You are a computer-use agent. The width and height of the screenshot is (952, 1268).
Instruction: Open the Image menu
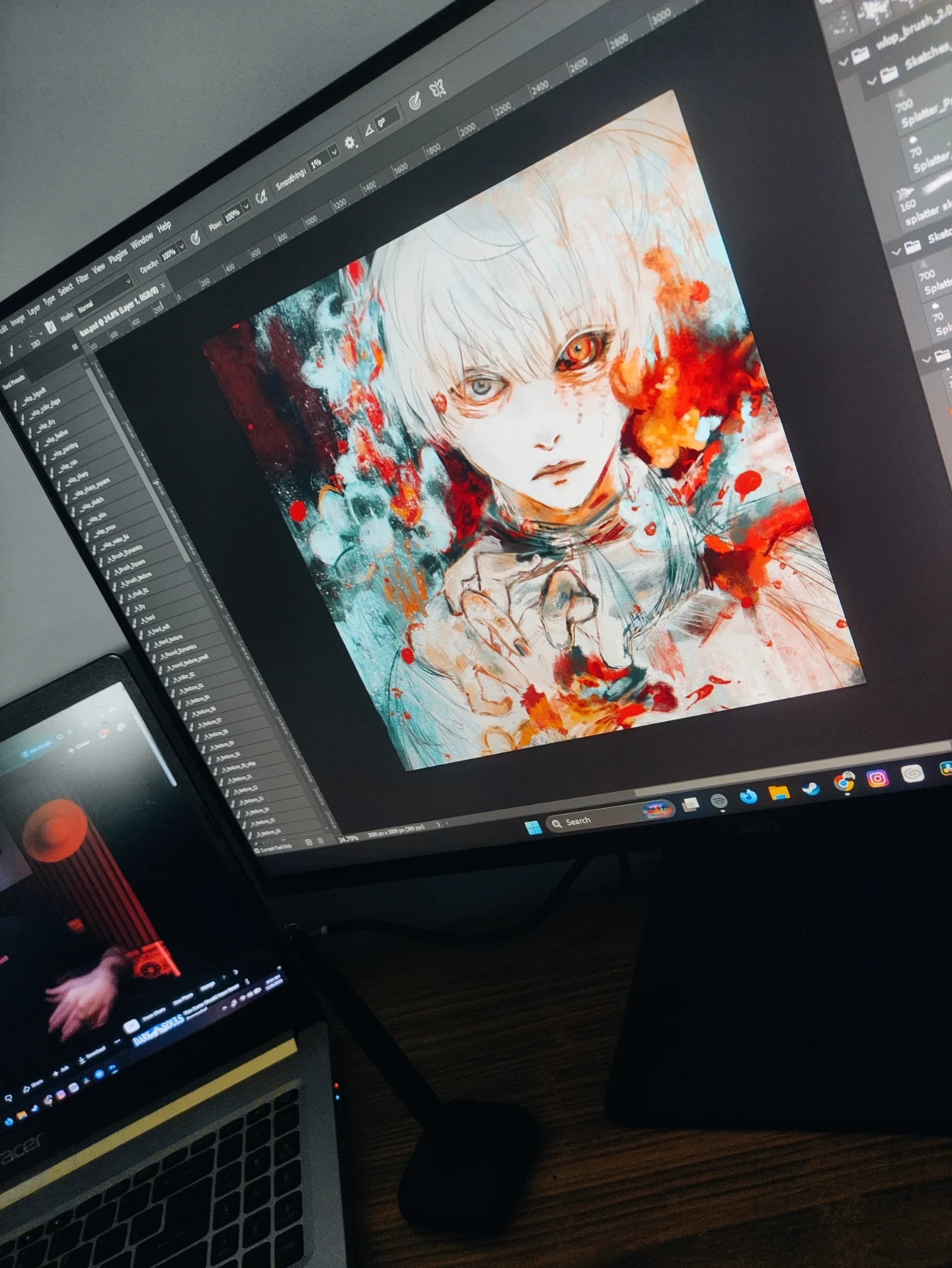pyautogui.click(x=17, y=320)
